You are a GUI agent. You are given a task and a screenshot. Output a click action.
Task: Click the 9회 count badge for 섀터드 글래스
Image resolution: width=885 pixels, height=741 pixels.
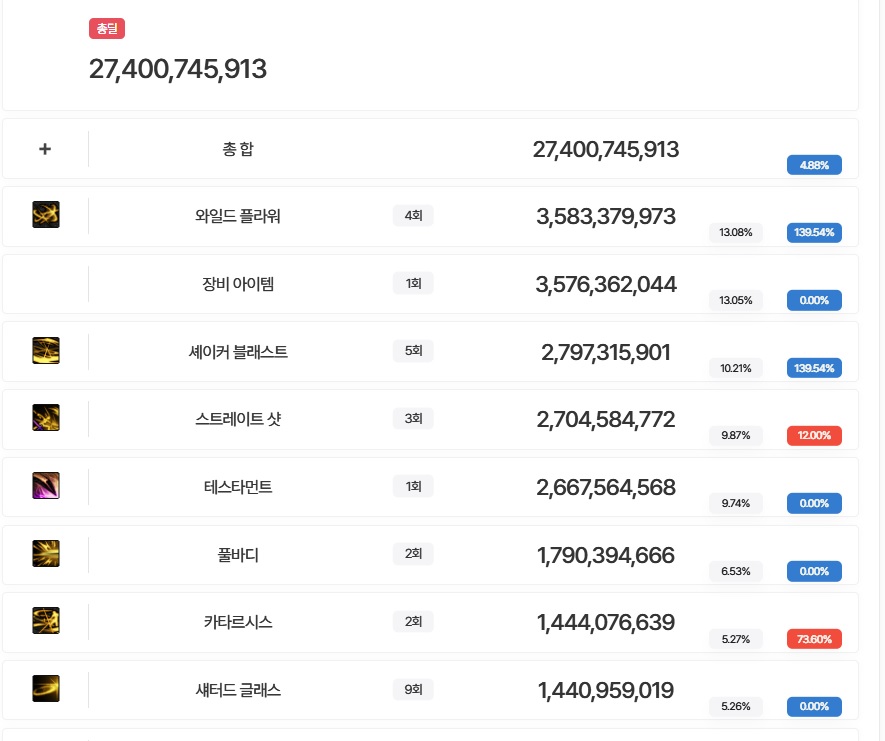point(413,689)
